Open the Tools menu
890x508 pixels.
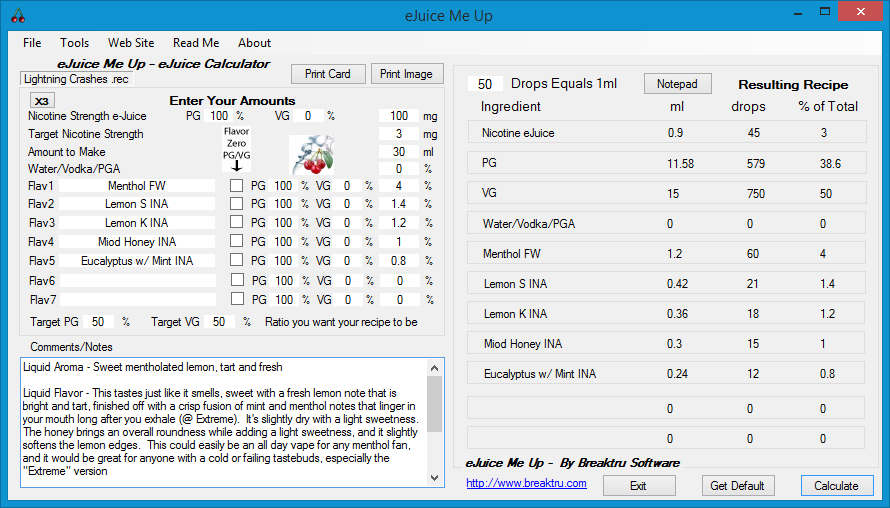74,43
